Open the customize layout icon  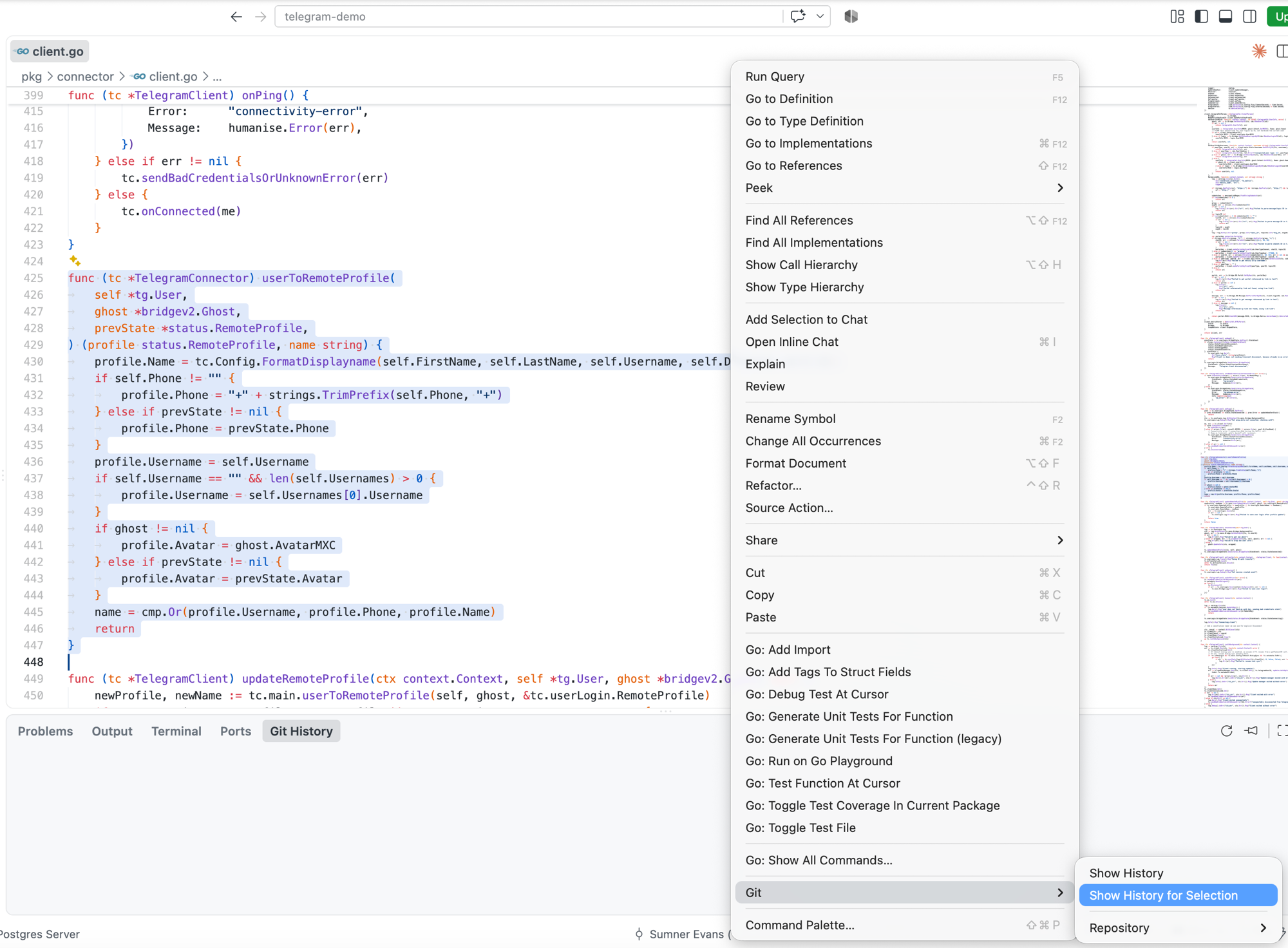click(x=1177, y=17)
